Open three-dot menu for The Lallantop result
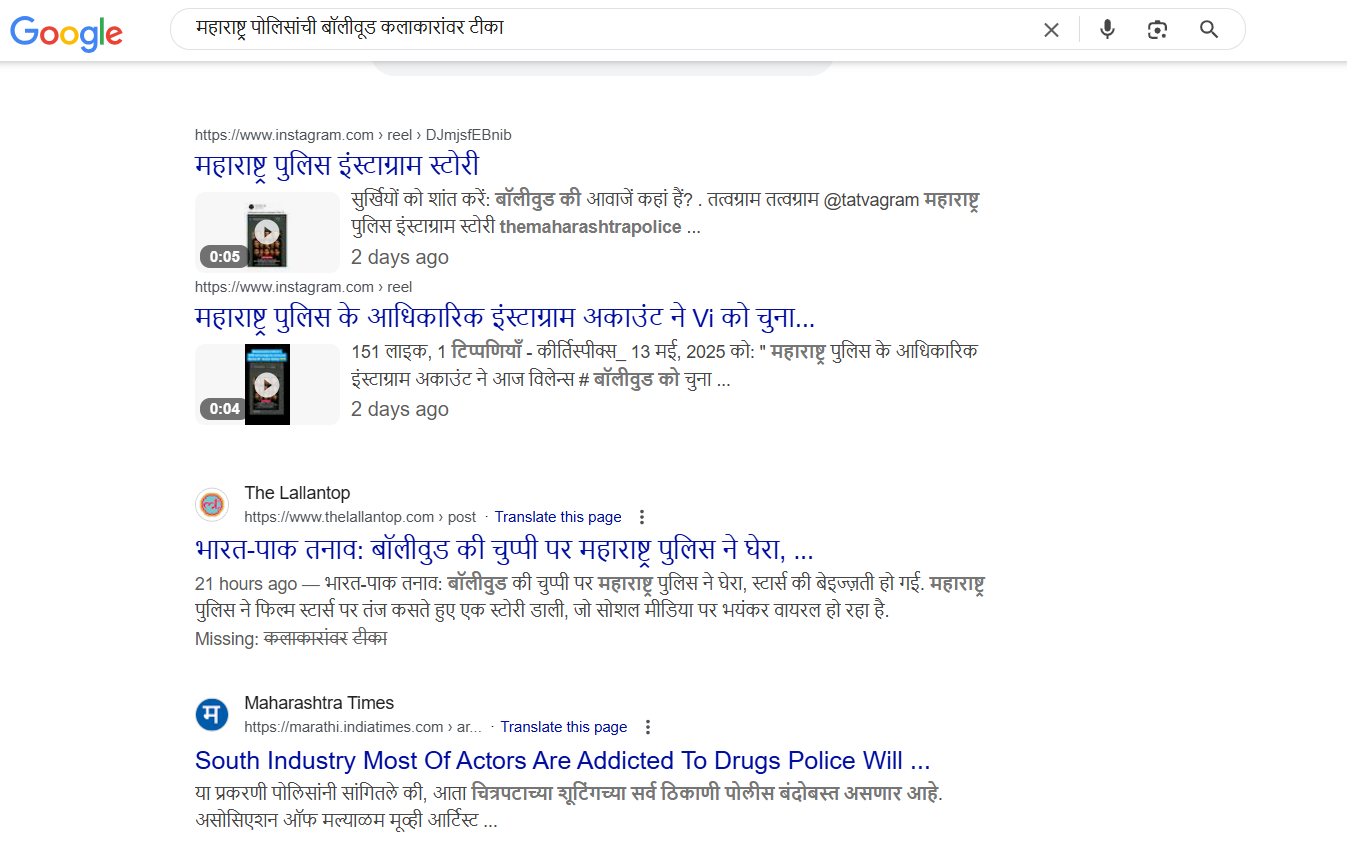This screenshot has width=1347, height=853. [x=642, y=517]
